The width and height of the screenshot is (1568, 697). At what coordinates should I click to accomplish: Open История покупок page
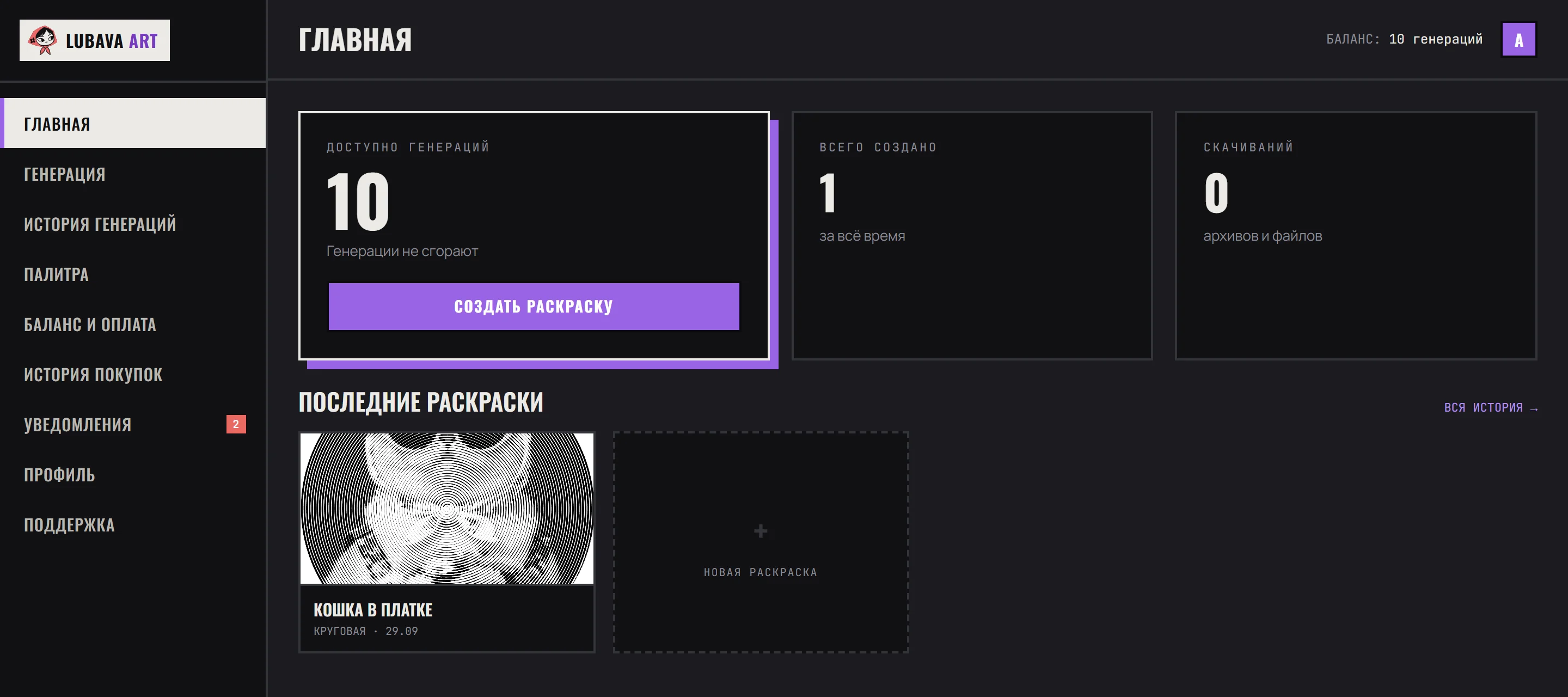point(133,374)
